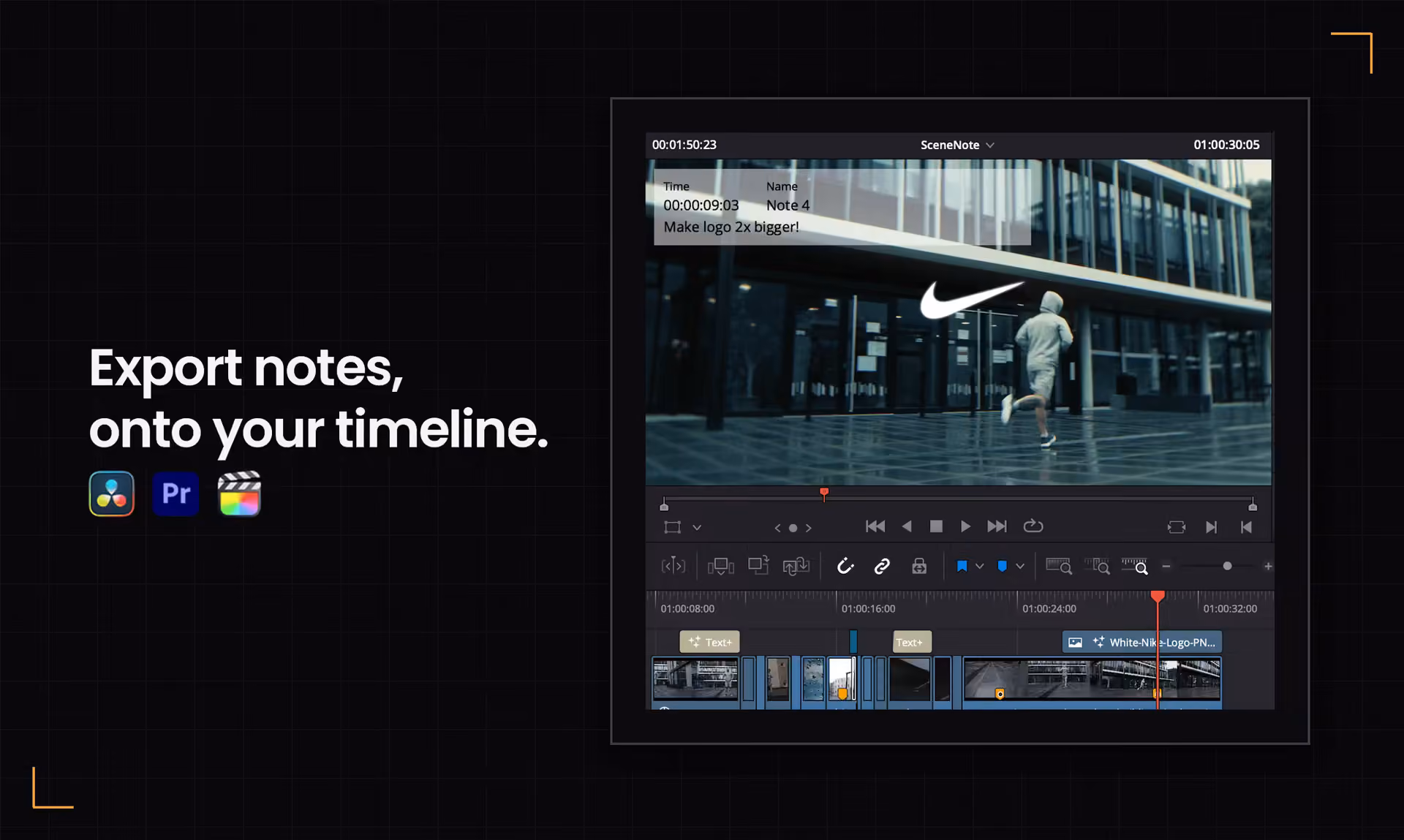The height and width of the screenshot is (840, 1404).
Task: Select the transform overlay icon under viewer
Action: (x=672, y=527)
